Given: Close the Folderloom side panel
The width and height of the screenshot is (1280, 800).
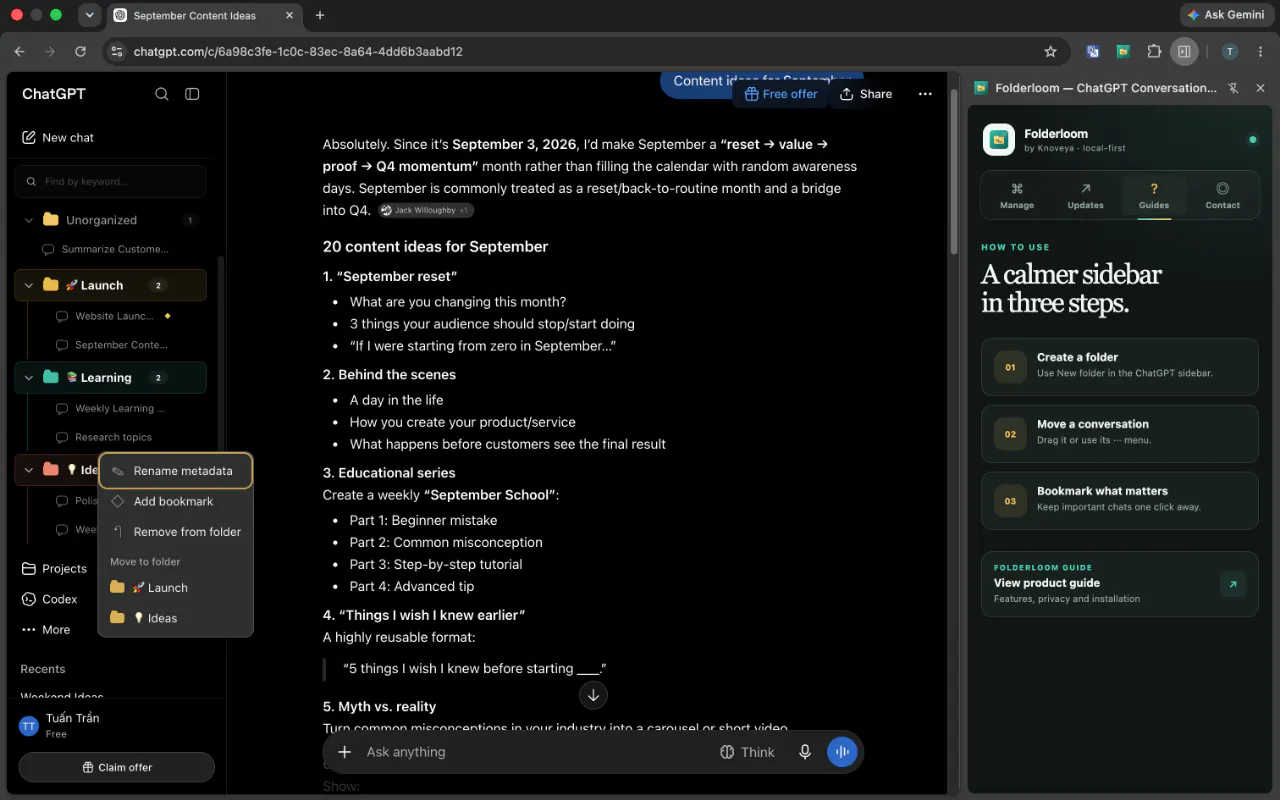Looking at the screenshot, I should pyautogui.click(x=1260, y=88).
